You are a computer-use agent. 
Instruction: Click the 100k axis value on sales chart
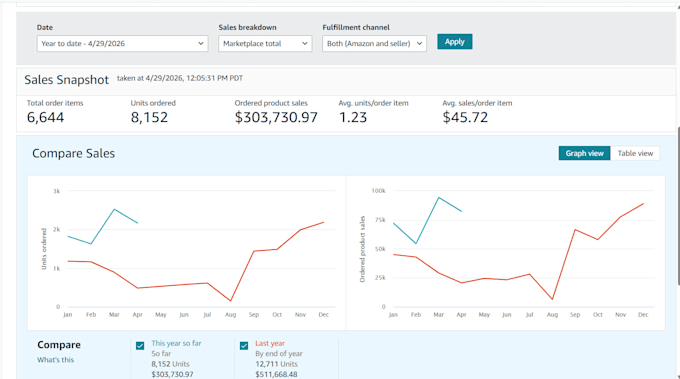[x=378, y=190]
